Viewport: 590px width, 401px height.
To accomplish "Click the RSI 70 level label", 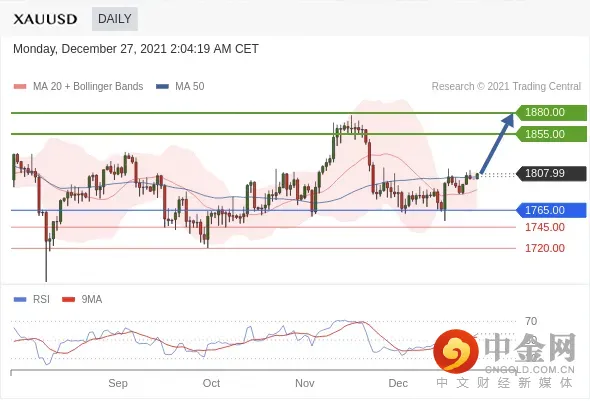I will [x=531, y=322].
